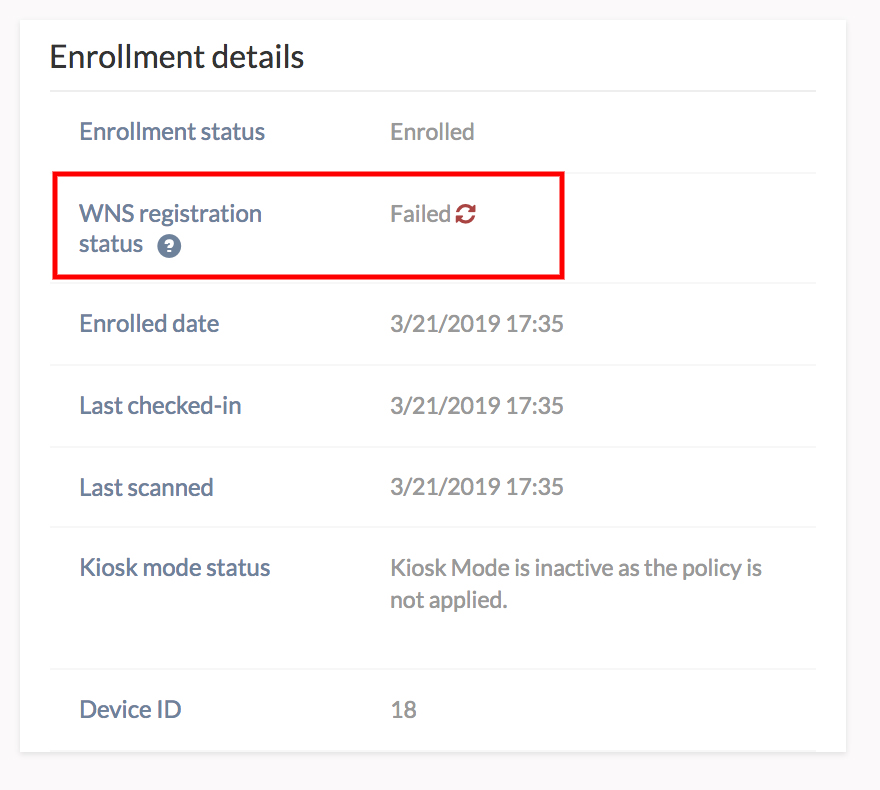Open the WNS registration status help icon
The width and height of the screenshot is (880, 790).
click(169, 246)
